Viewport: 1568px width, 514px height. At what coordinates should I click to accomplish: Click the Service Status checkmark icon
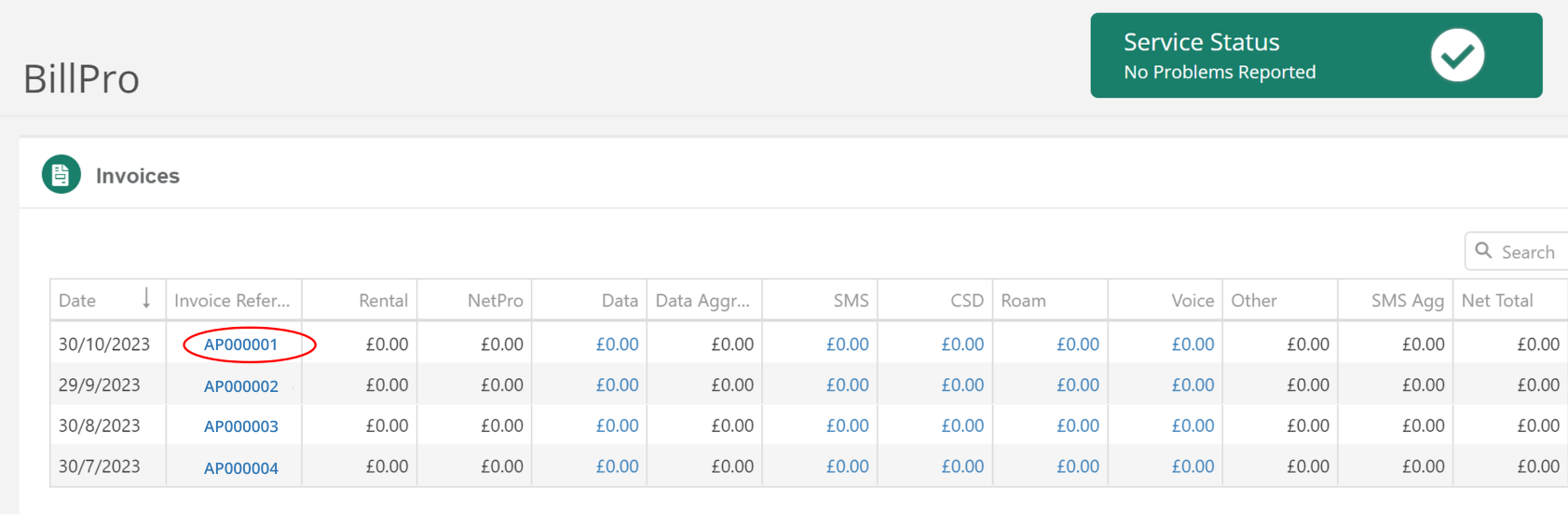(x=1457, y=56)
